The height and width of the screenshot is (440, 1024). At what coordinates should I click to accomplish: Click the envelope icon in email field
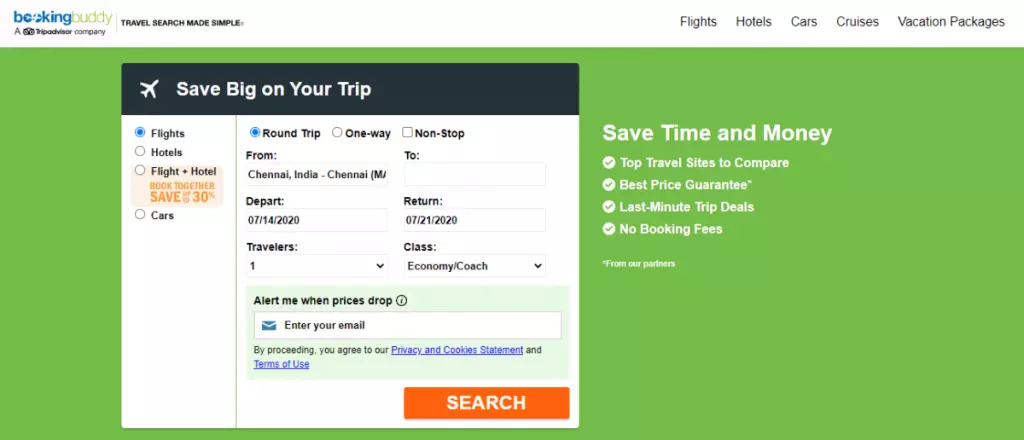coord(268,325)
